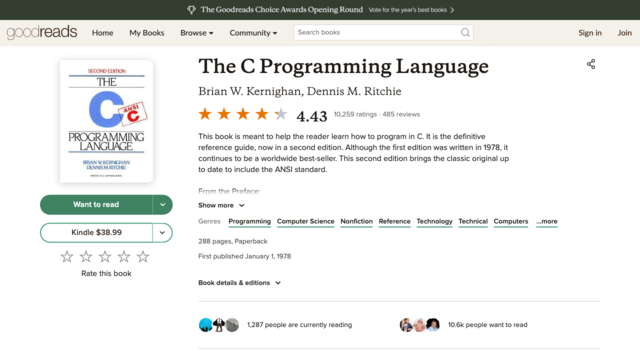
Task: Click the share icon beside the title
Action: point(591,64)
